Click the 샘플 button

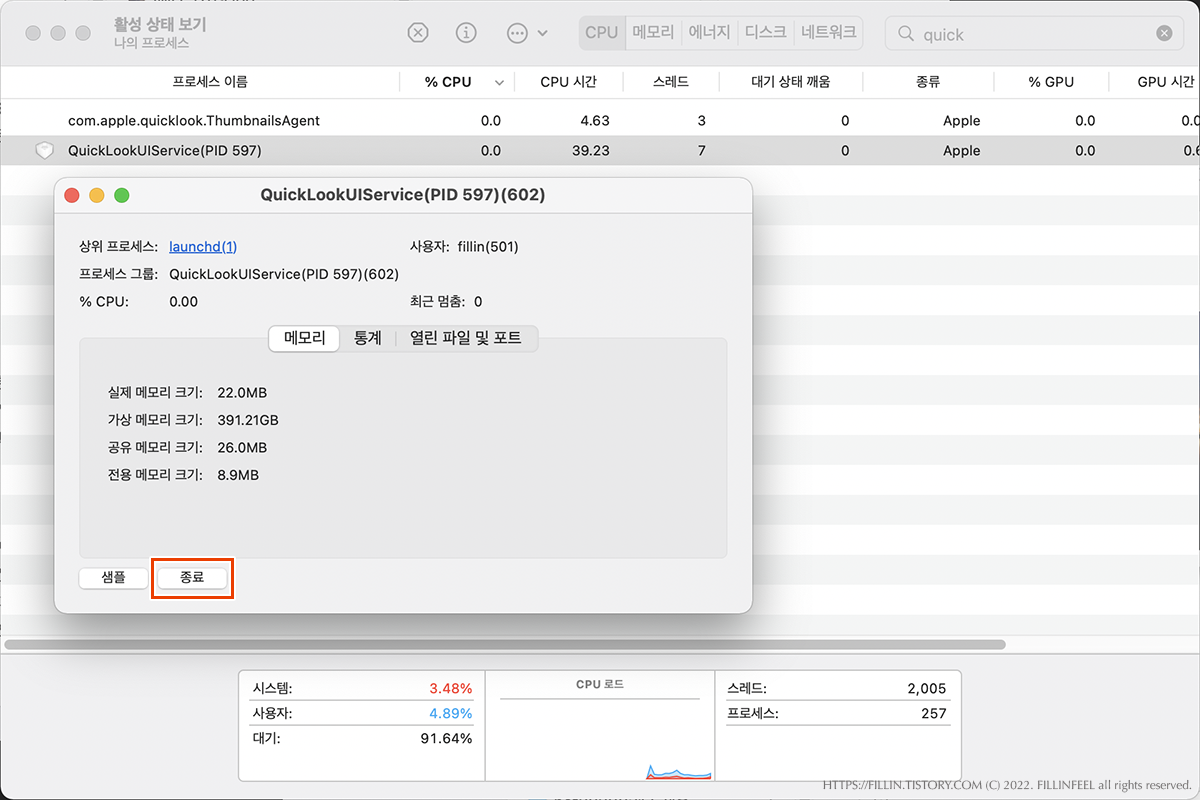pos(114,577)
